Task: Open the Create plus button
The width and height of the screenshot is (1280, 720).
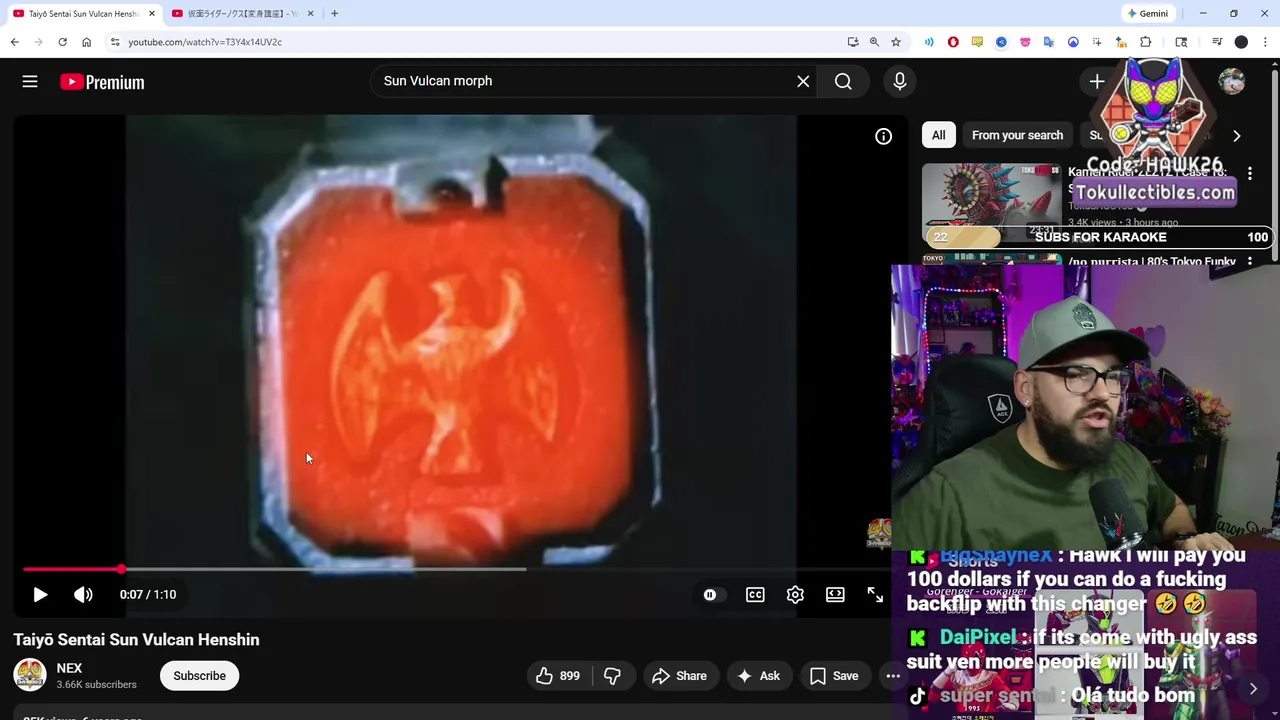Action: click(x=1097, y=82)
